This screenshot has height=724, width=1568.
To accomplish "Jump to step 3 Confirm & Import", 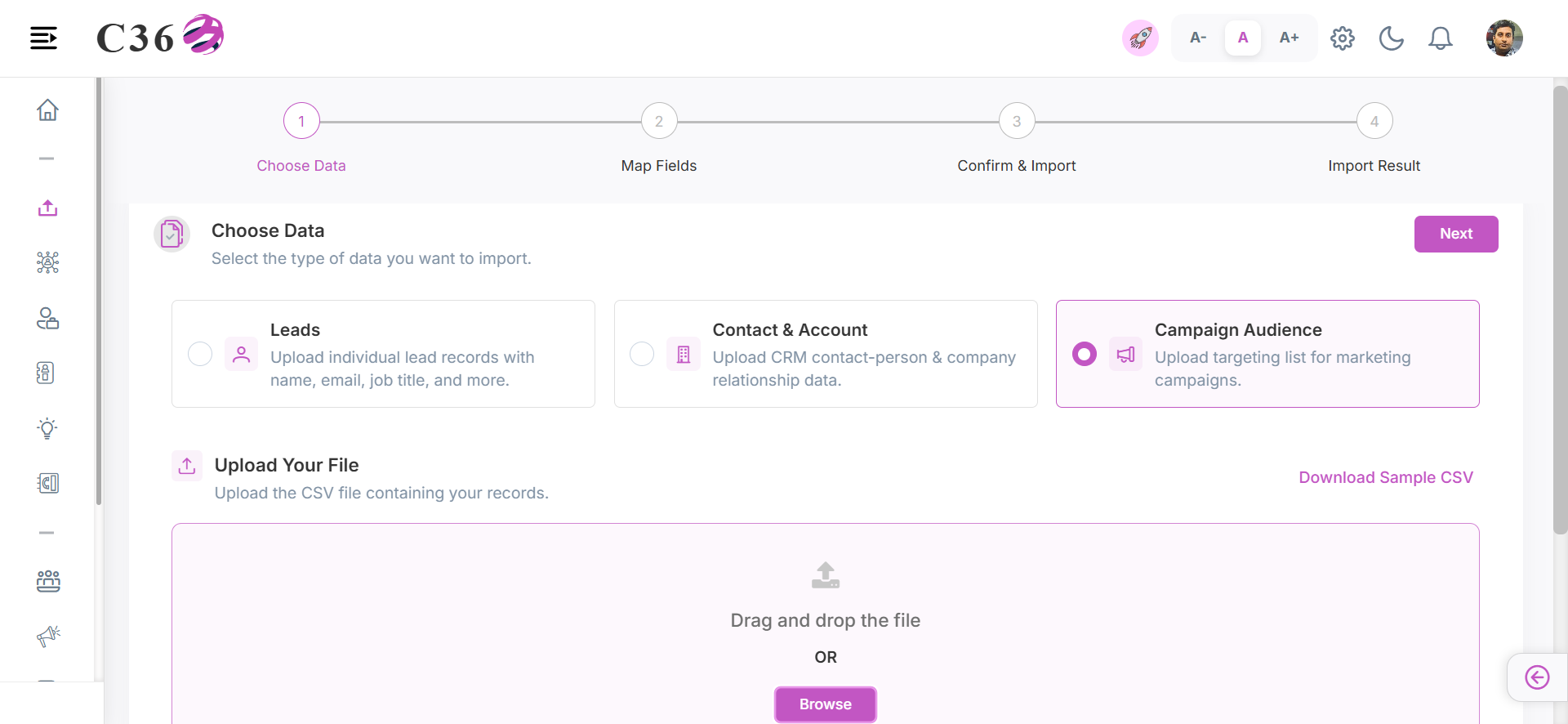I will 1017,121.
